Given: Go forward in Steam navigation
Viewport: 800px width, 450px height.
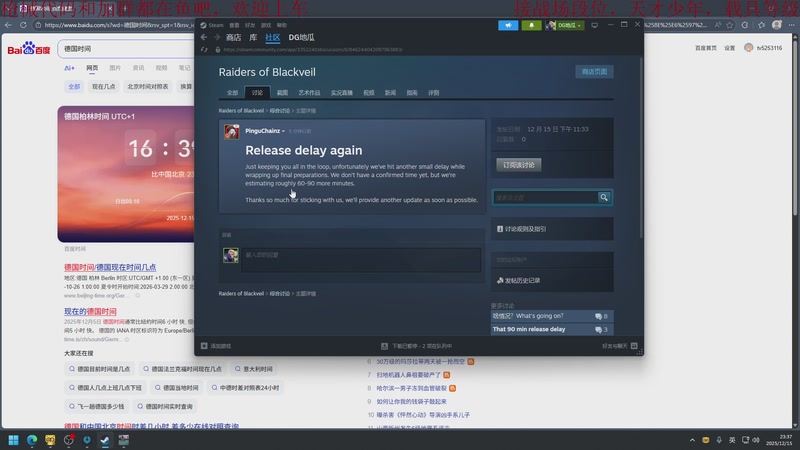Looking at the screenshot, I should point(217,37).
